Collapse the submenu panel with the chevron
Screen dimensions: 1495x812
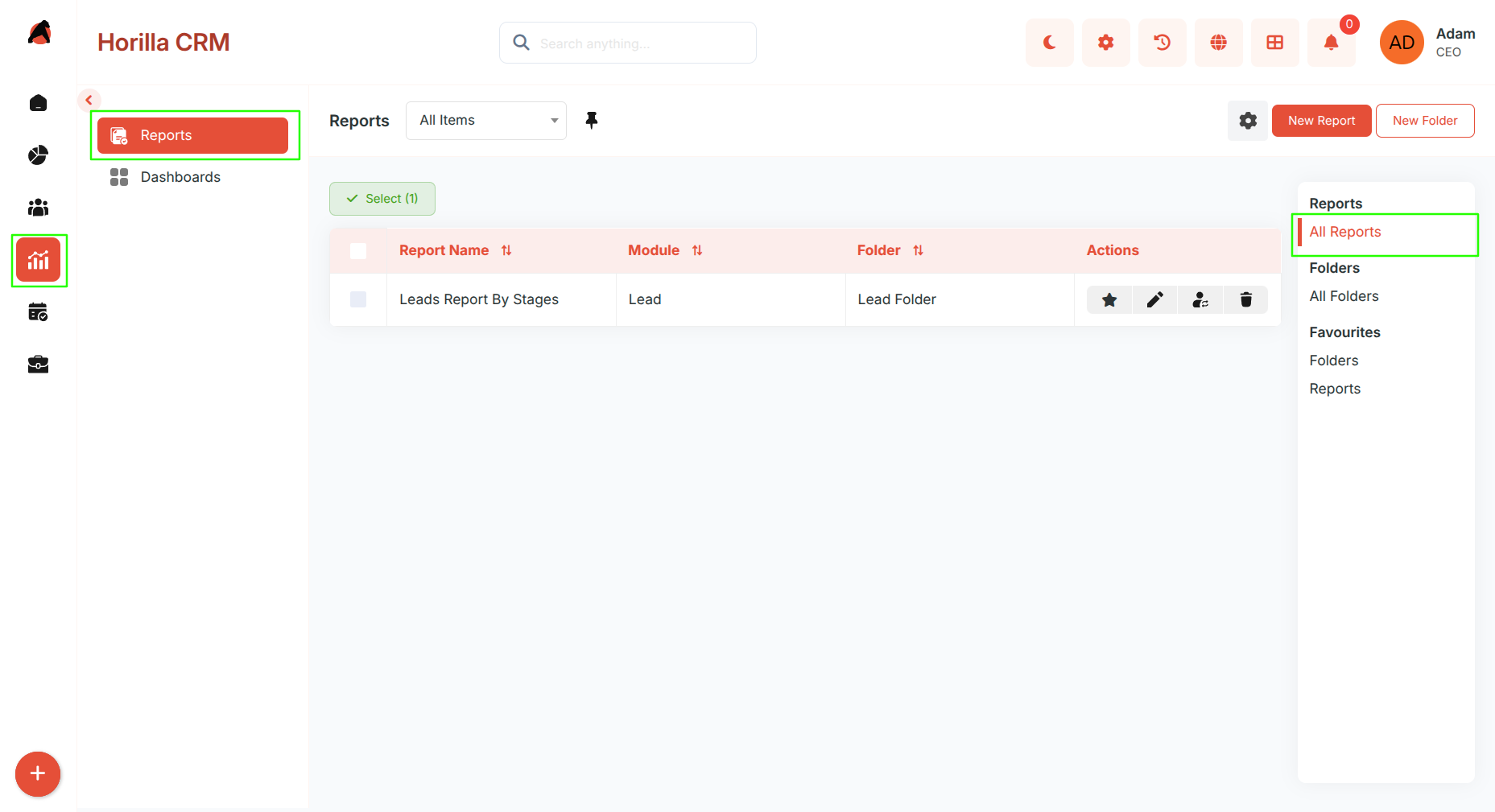click(89, 101)
